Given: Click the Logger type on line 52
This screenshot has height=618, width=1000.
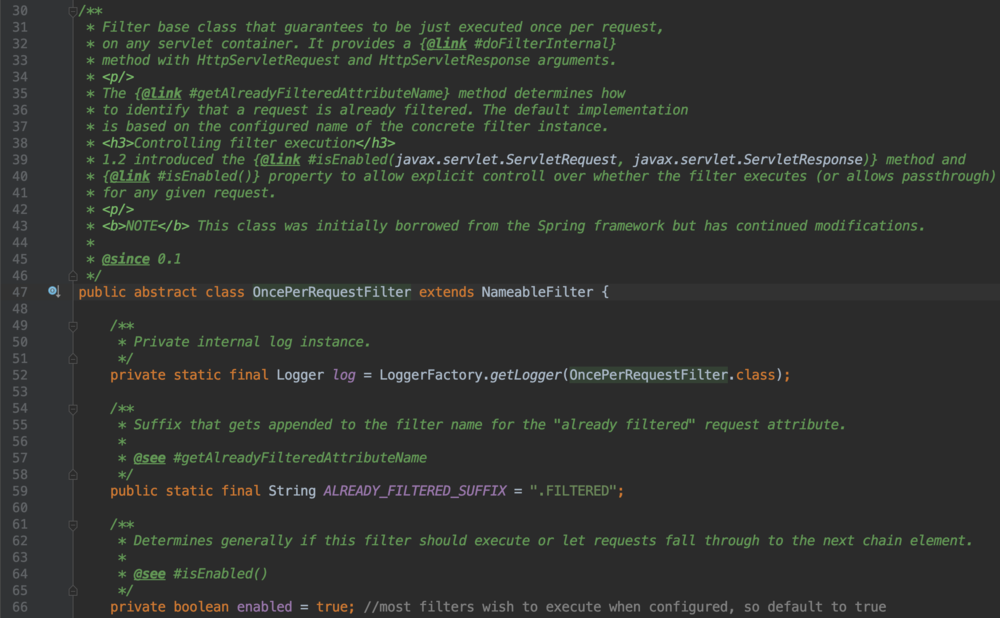Looking at the screenshot, I should click(x=300, y=375).
